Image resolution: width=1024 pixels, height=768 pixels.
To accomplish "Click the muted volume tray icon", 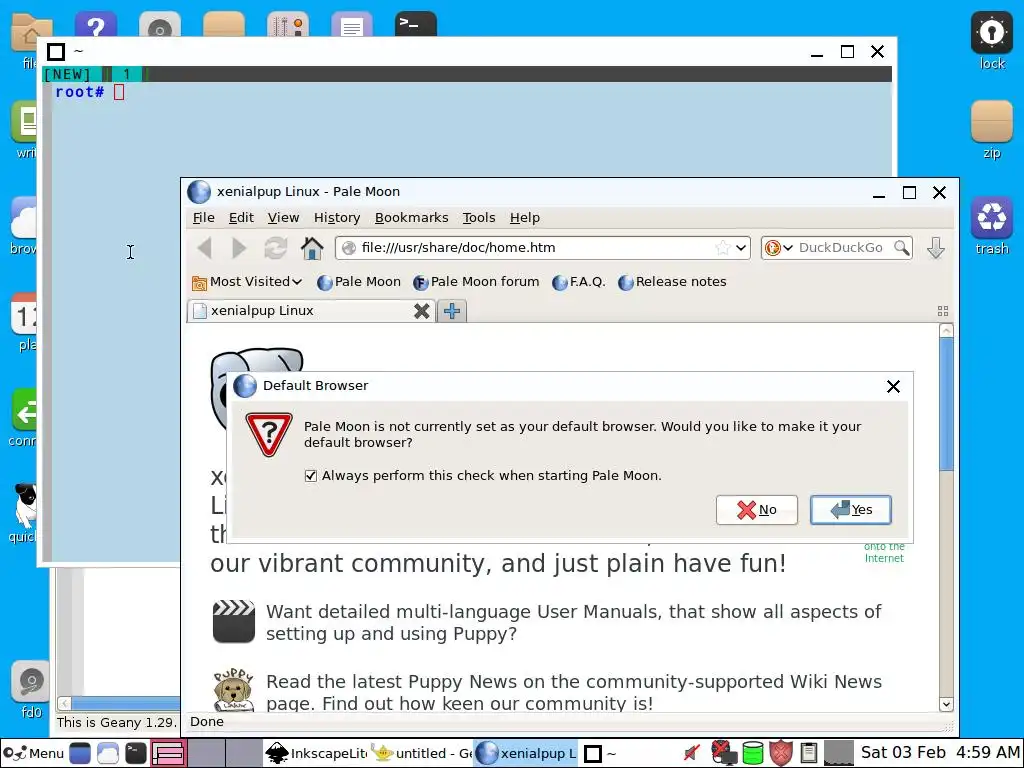I will (692, 753).
